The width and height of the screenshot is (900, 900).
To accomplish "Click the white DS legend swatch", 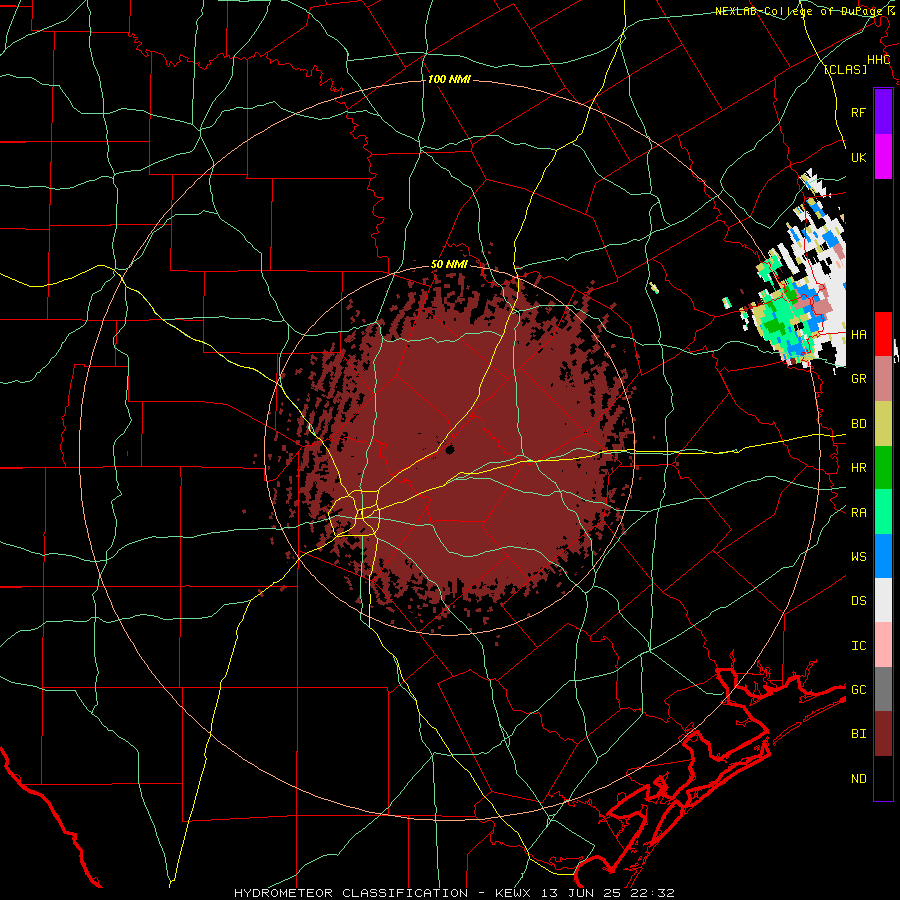I will (883, 600).
